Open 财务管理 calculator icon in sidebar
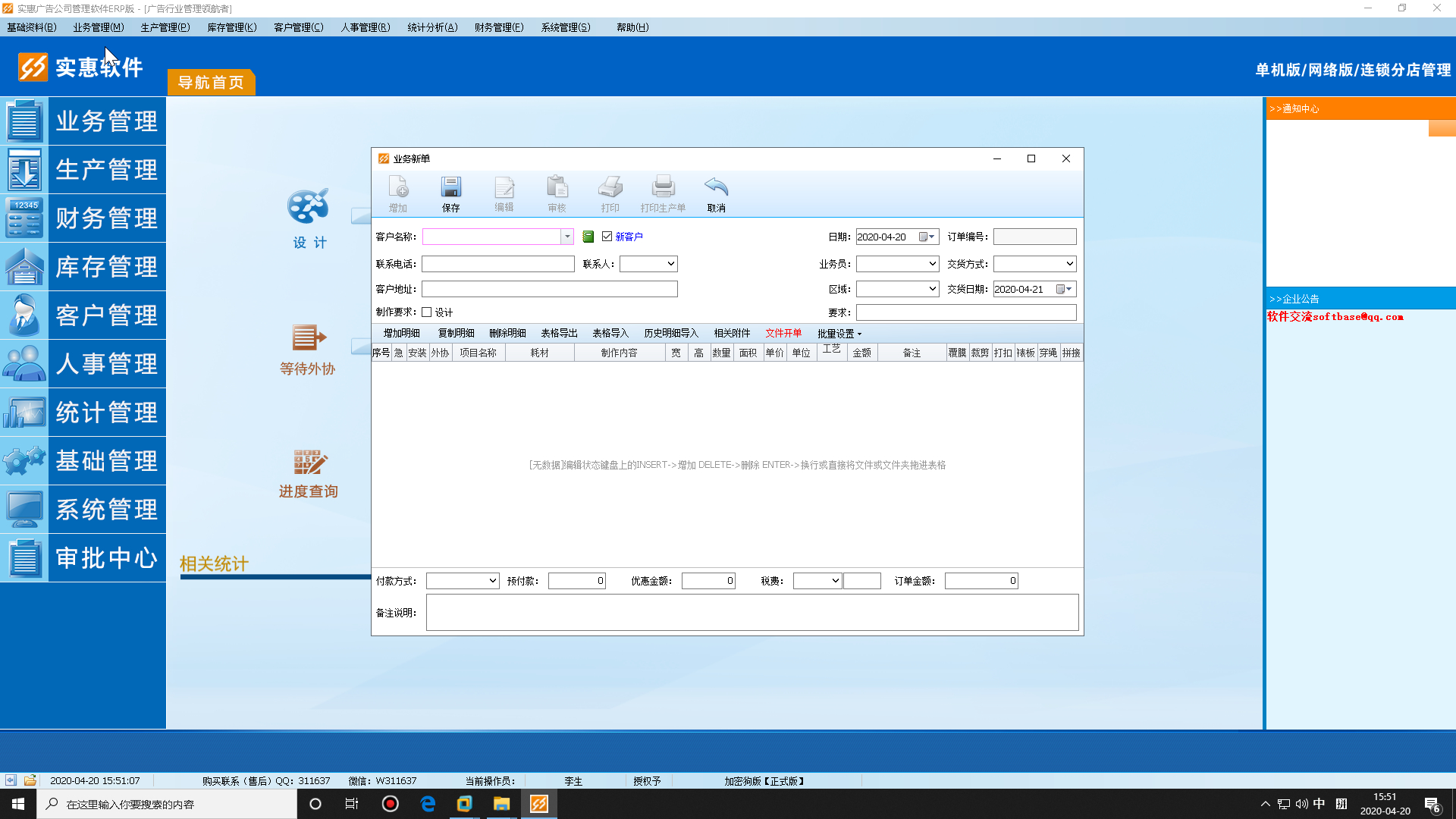Viewport: 1456px width, 819px height. (24, 218)
